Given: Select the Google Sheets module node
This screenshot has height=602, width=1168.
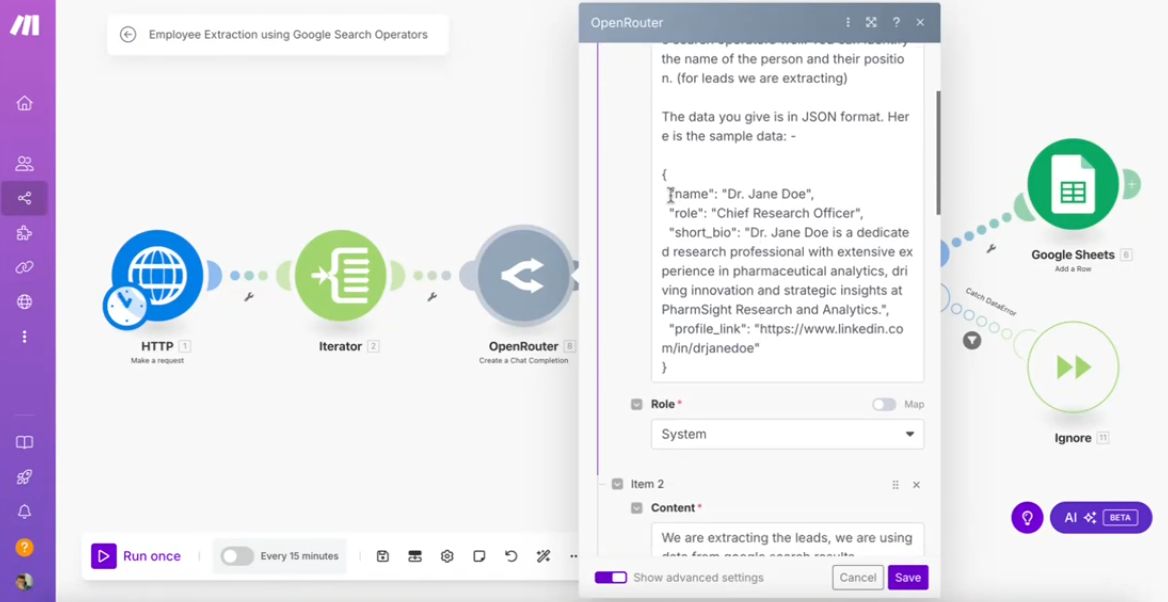Looking at the screenshot, I should (x=1073, y=184).
